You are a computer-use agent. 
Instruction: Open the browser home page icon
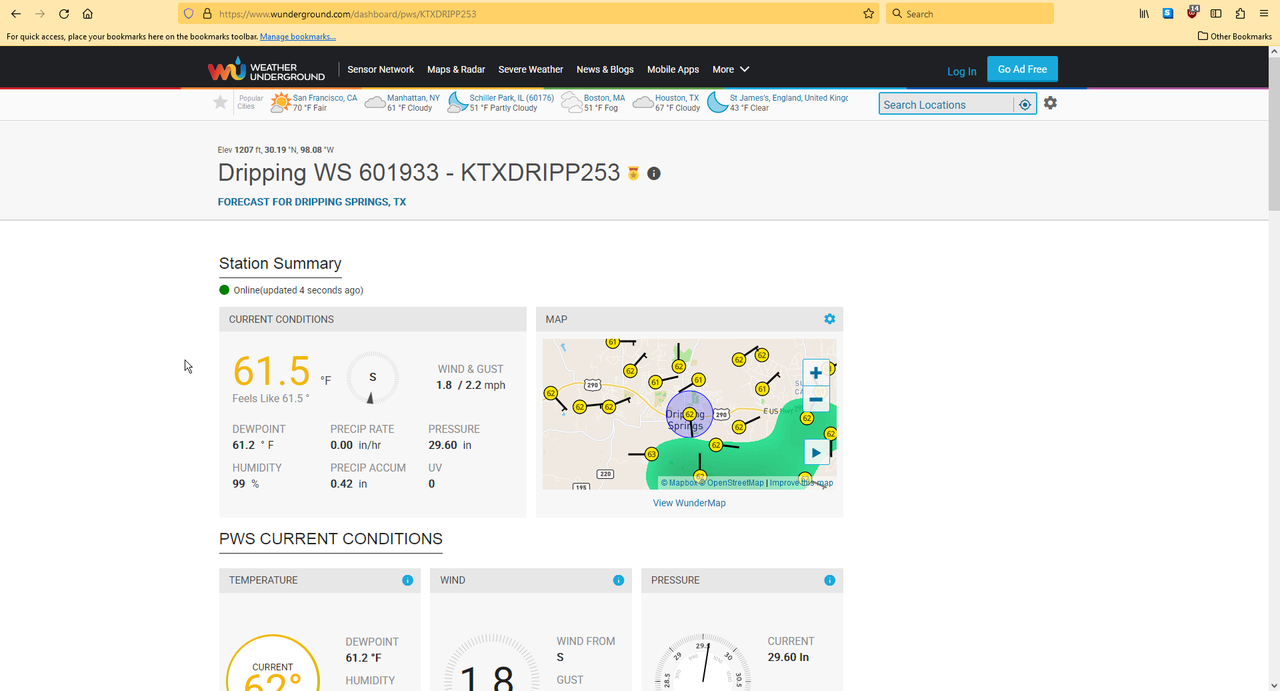pyautogui.click(x=88, y=14)
